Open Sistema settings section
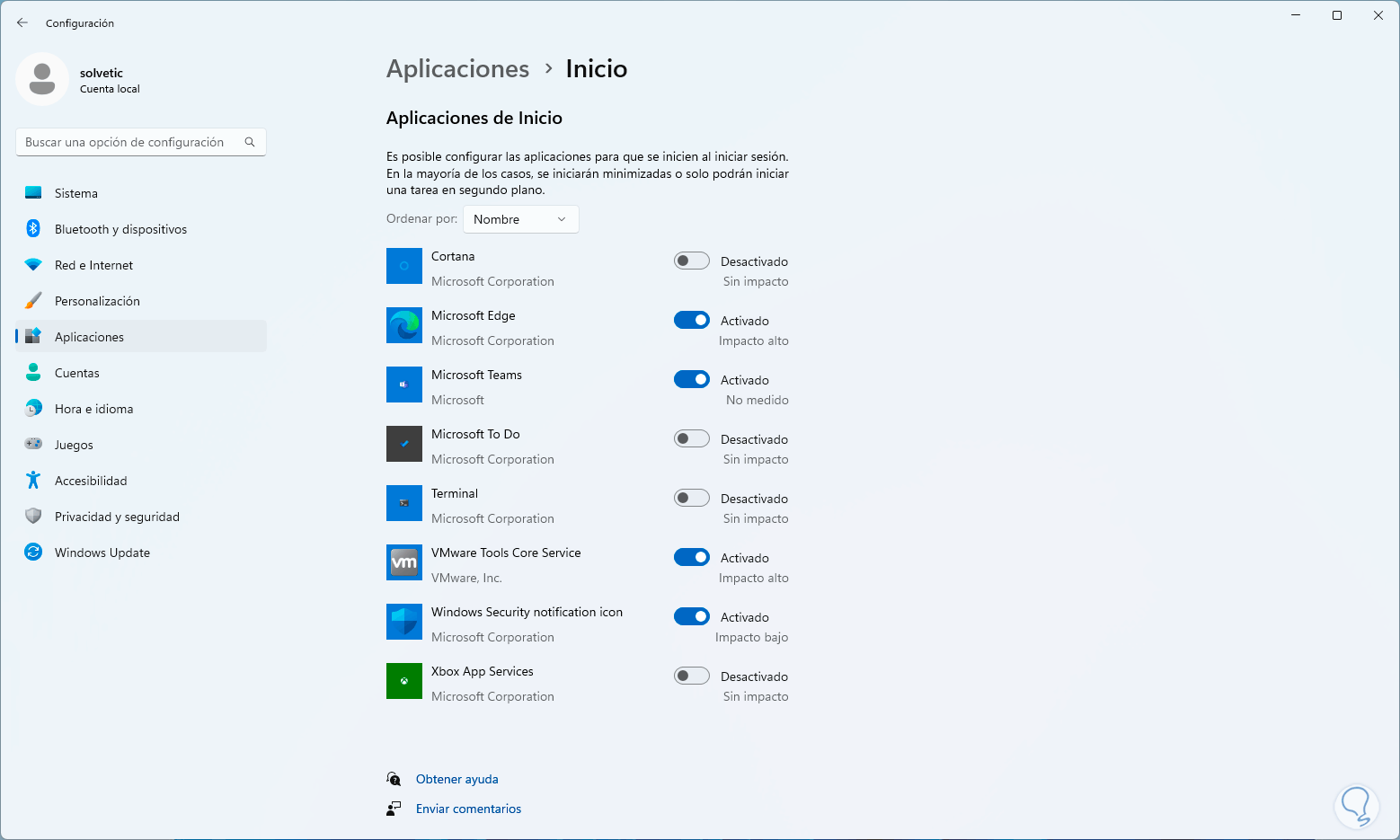The height and width of the screenshot is (840, 1400). tap(141, 193)
